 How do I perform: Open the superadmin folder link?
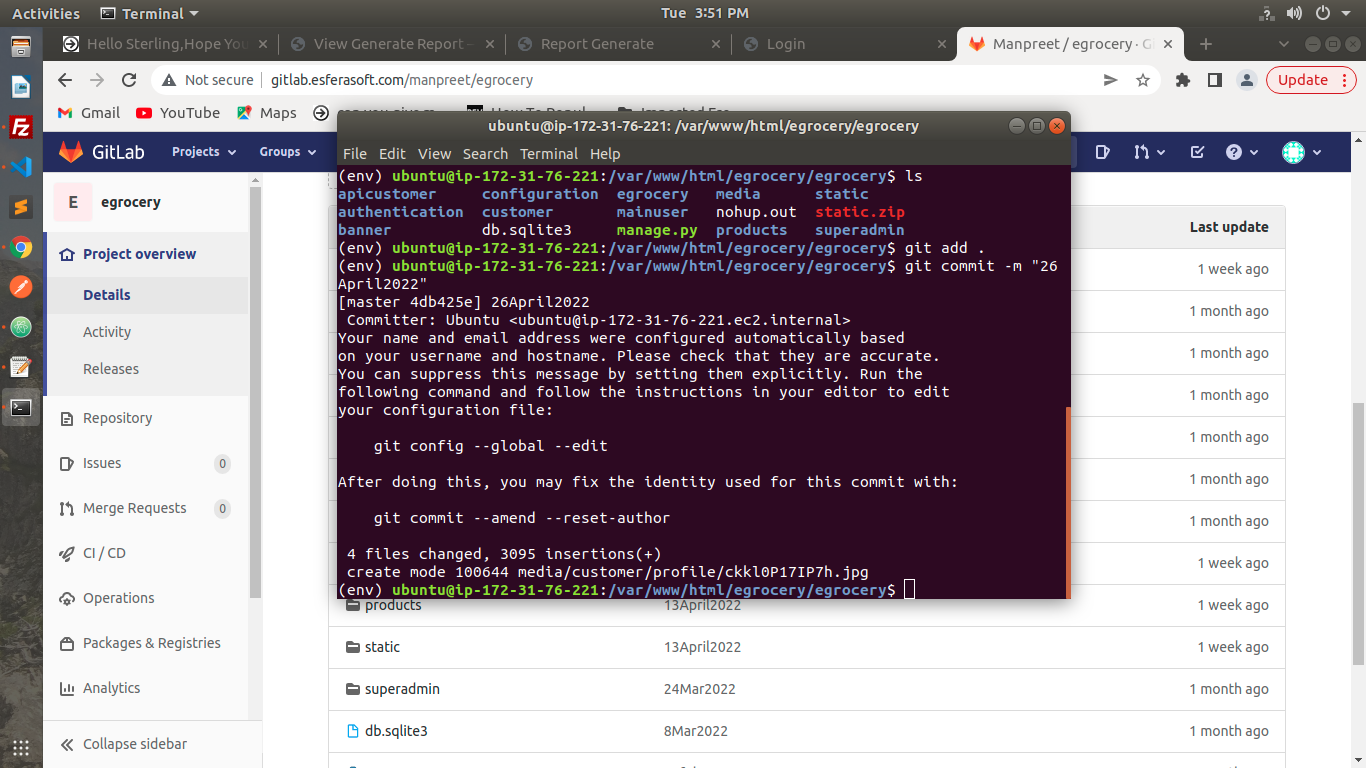click(x=402, y=689)
